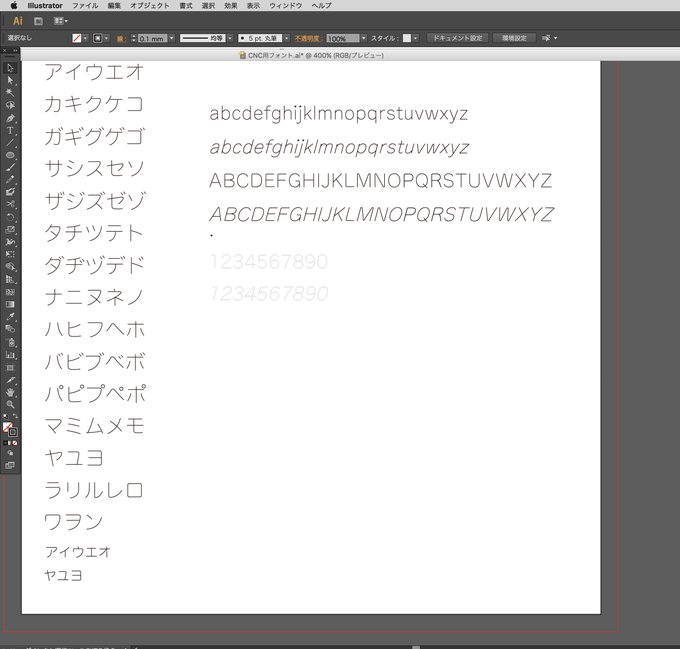
Task: Click the swap fill and stroke arrow
Action: [x=15, y=416]
